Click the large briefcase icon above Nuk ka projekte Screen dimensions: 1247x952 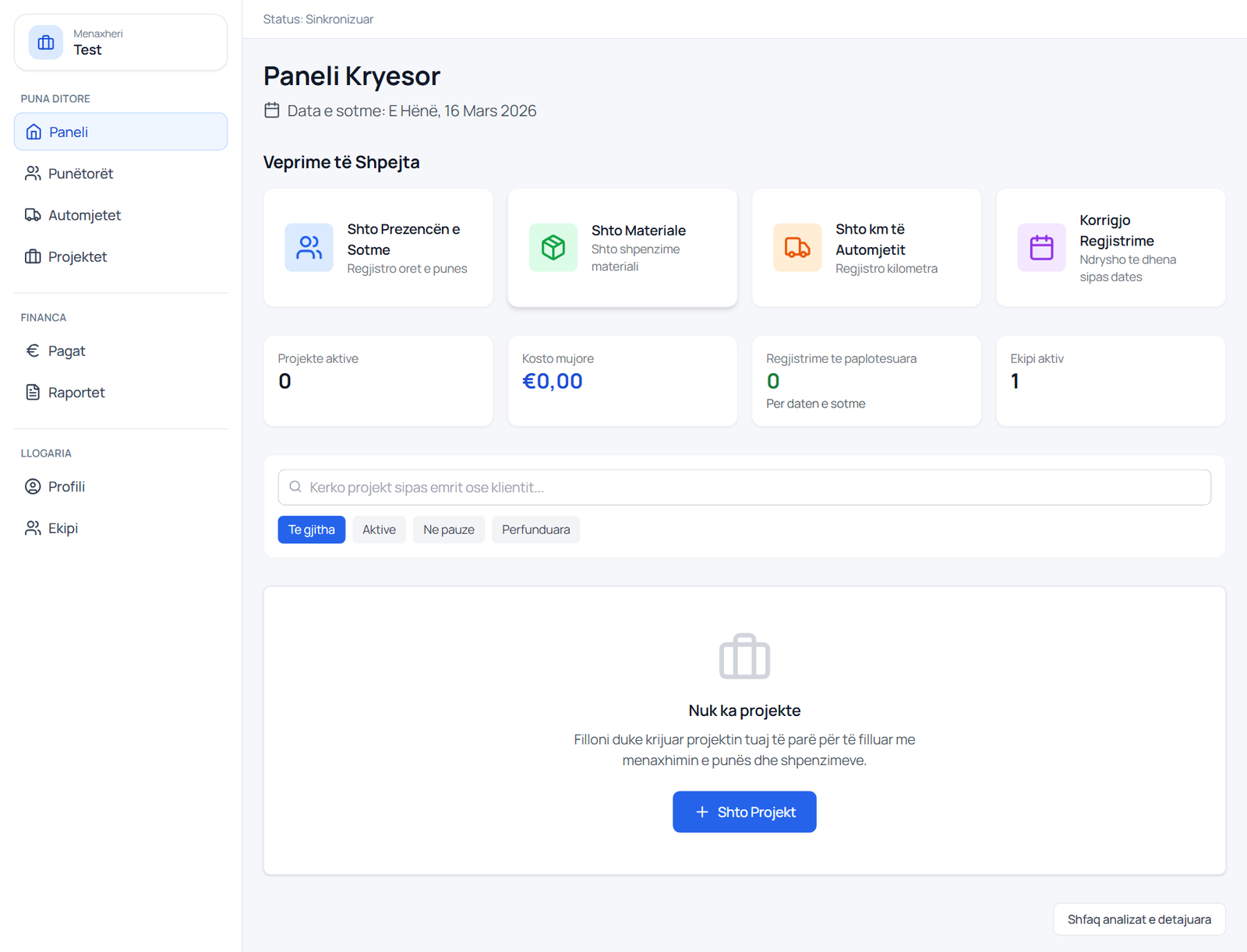click(744, 657)
